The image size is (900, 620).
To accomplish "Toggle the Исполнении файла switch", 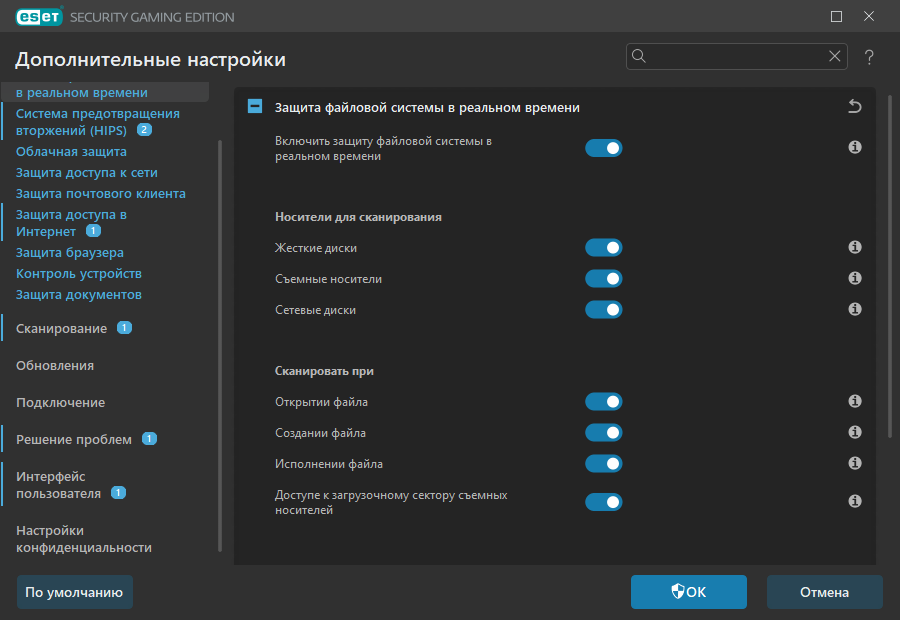I will coord(604,464).
